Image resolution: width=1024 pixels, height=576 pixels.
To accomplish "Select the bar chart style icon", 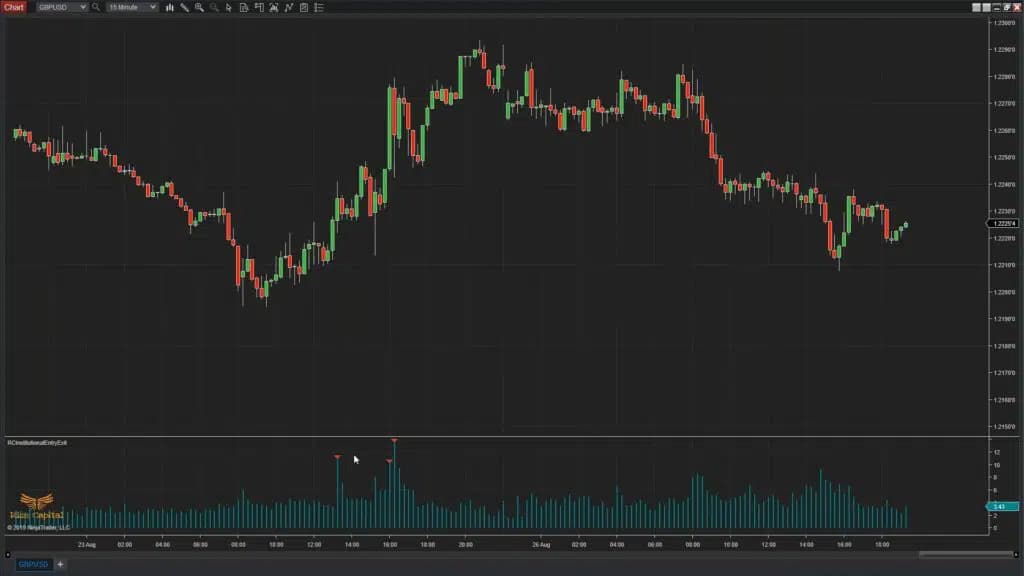I will 170,8.
